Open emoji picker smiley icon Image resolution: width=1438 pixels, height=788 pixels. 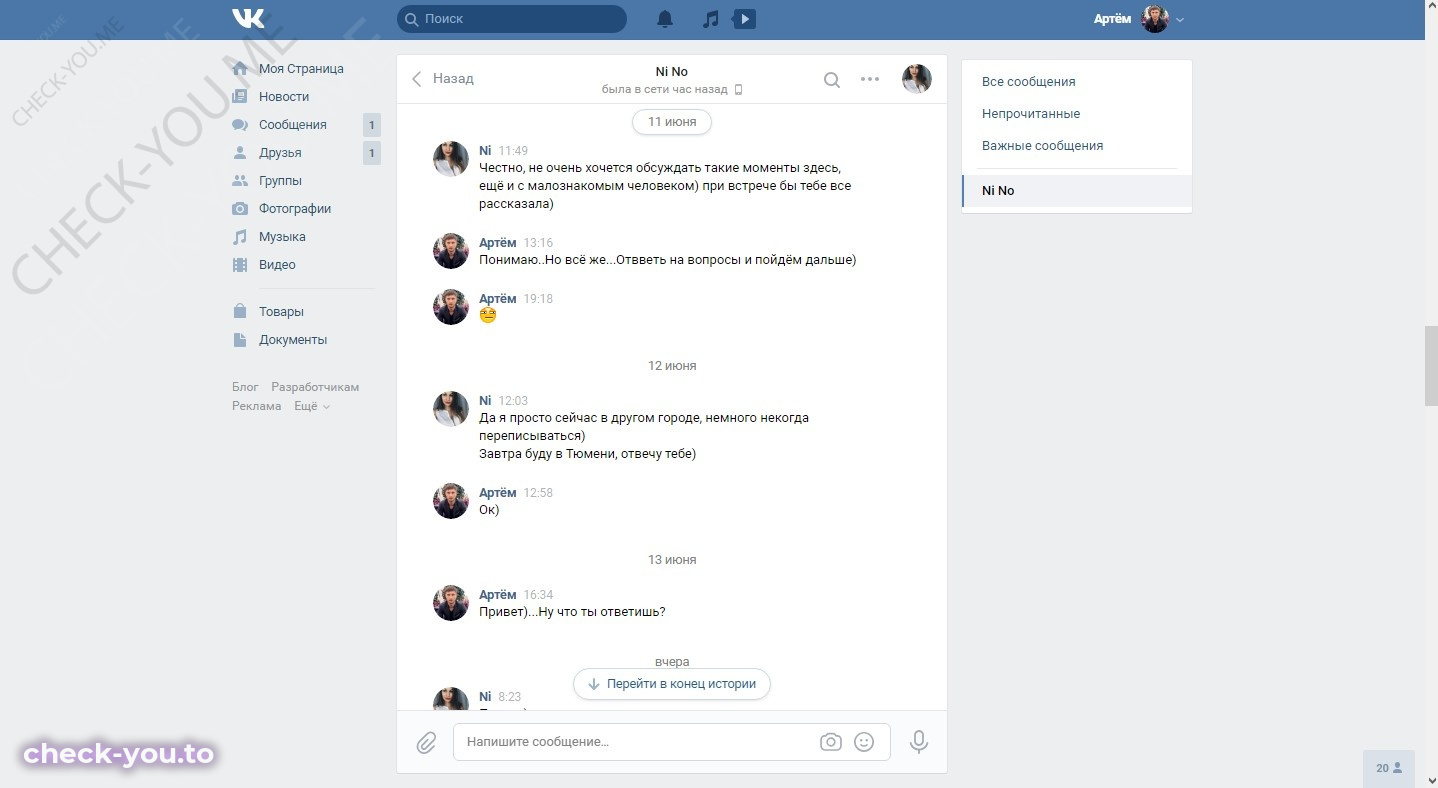tap(864, 742)
